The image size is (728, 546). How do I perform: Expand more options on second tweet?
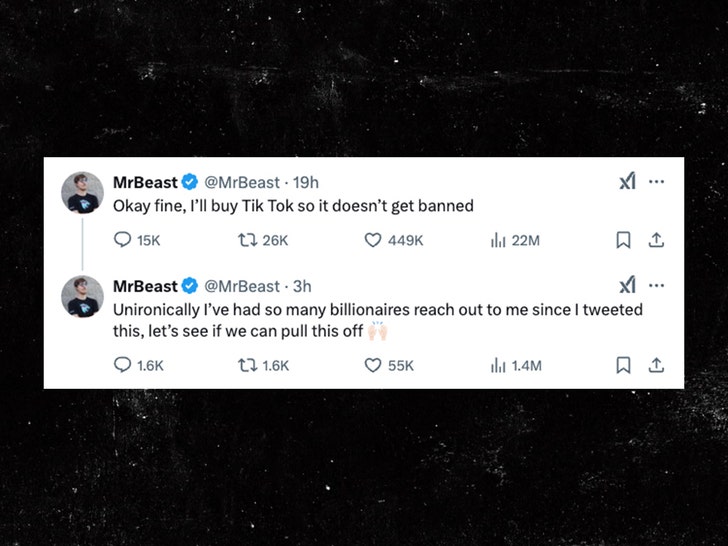point(657,286)
